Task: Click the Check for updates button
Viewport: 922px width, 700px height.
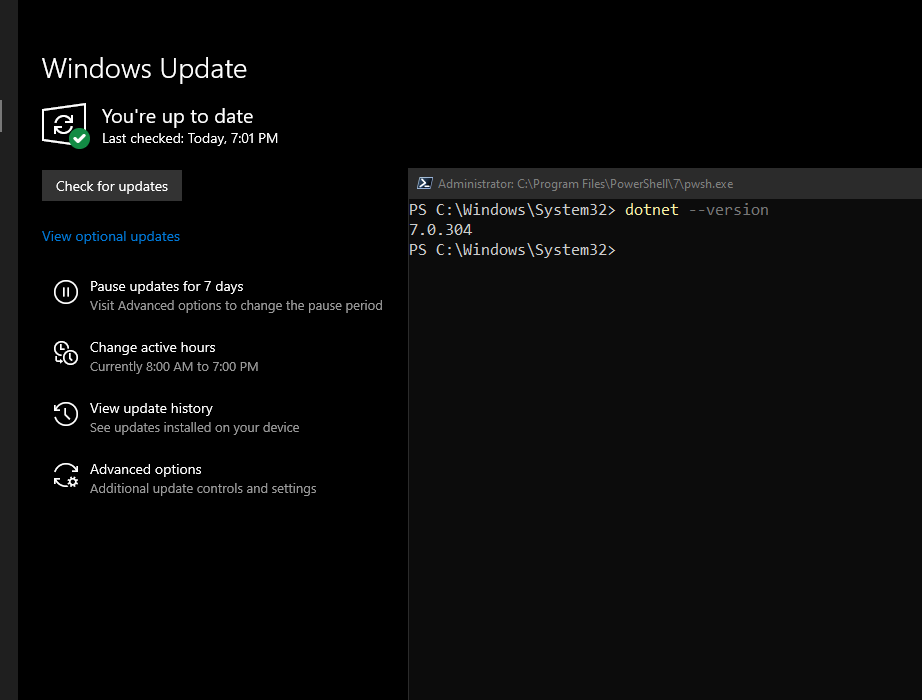Action: [x=112, y=186]
